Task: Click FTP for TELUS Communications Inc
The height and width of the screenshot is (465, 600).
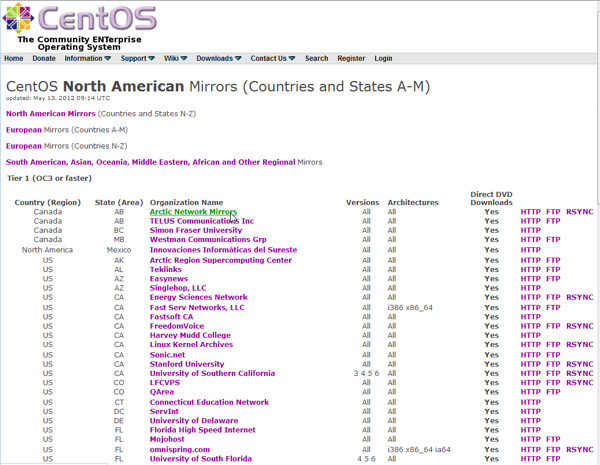Action: coord(553,221)
